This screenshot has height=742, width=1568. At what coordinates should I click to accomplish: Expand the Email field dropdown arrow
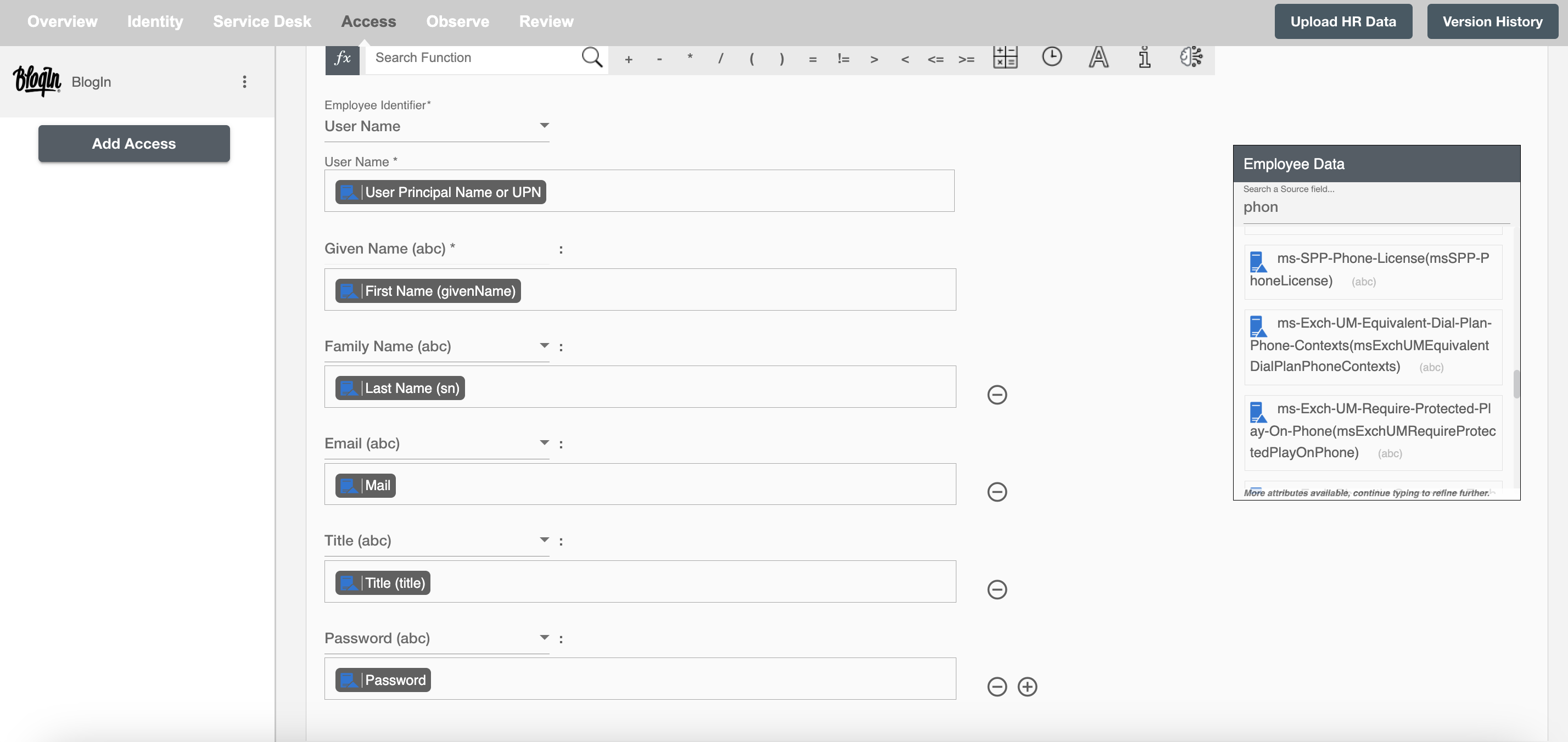pyautogui.click(x=543, y=443)
